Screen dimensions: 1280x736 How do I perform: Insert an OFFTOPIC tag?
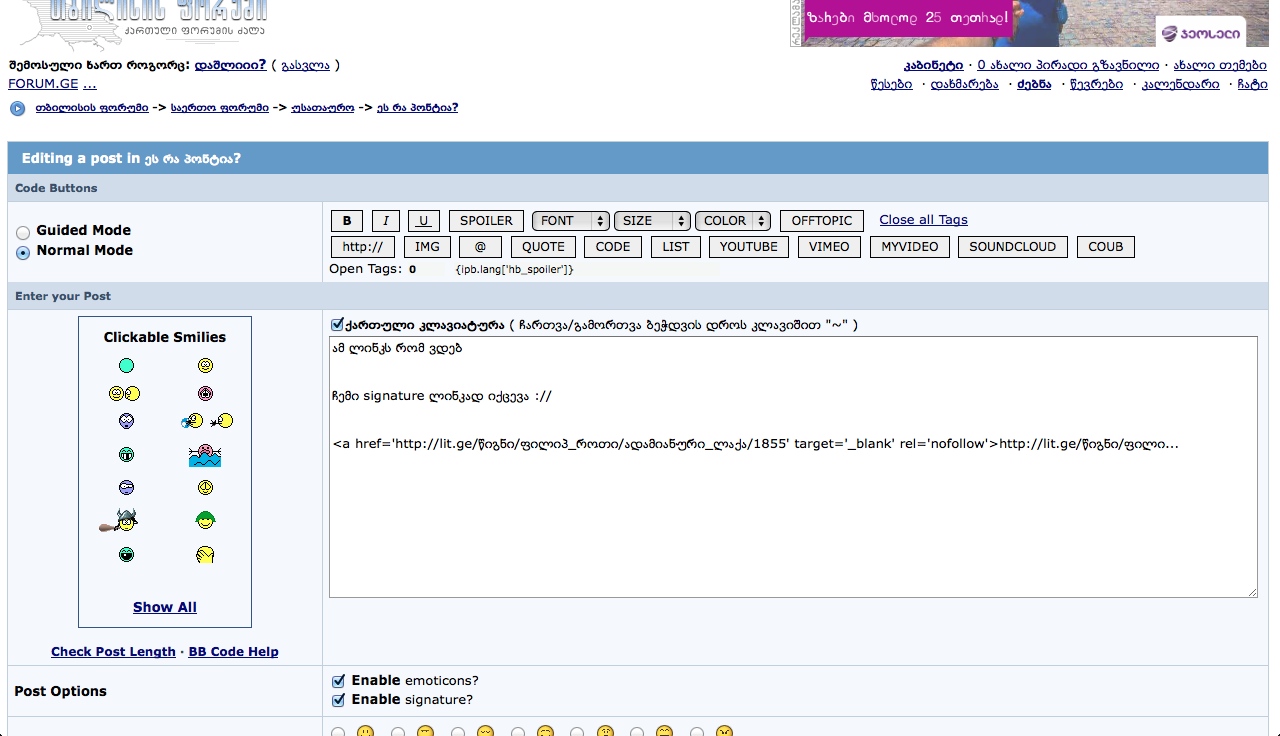(822, 221)
